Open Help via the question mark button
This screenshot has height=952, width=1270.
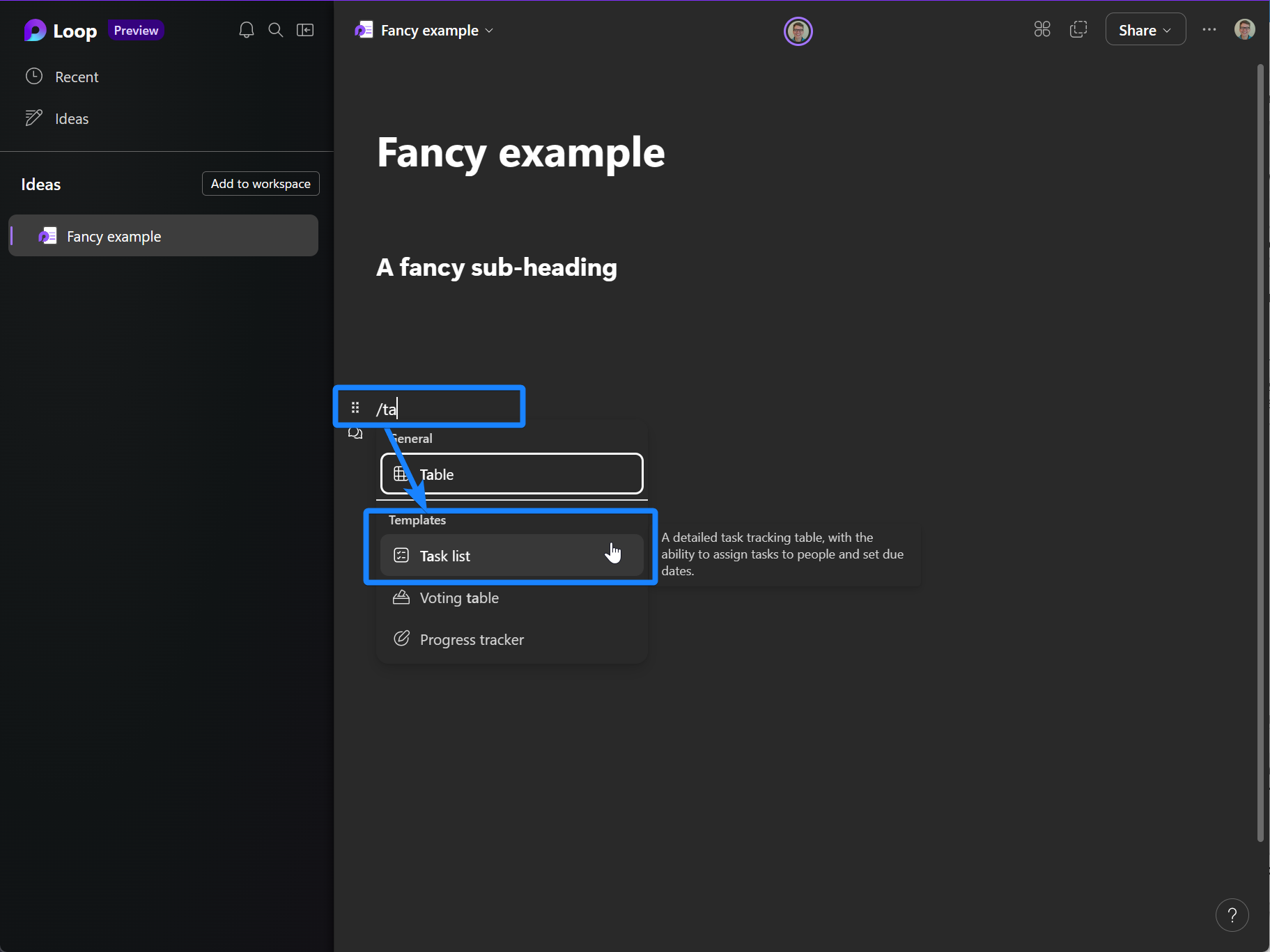tap(1232, 914)
